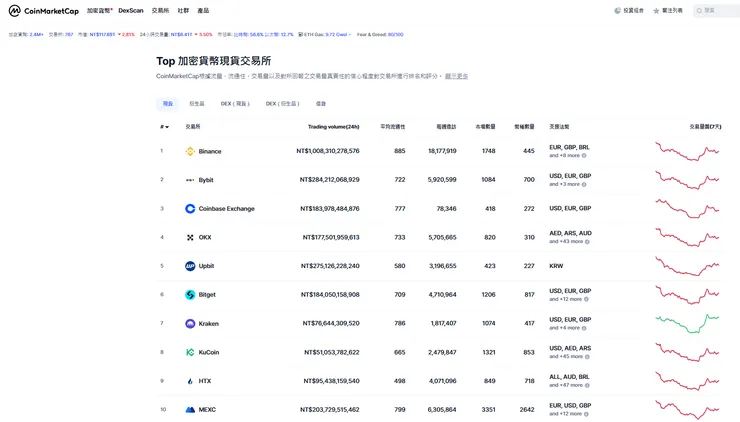The image size is (740, 422).
Task: Click the Bybit exchange logo
Action: 190,180
